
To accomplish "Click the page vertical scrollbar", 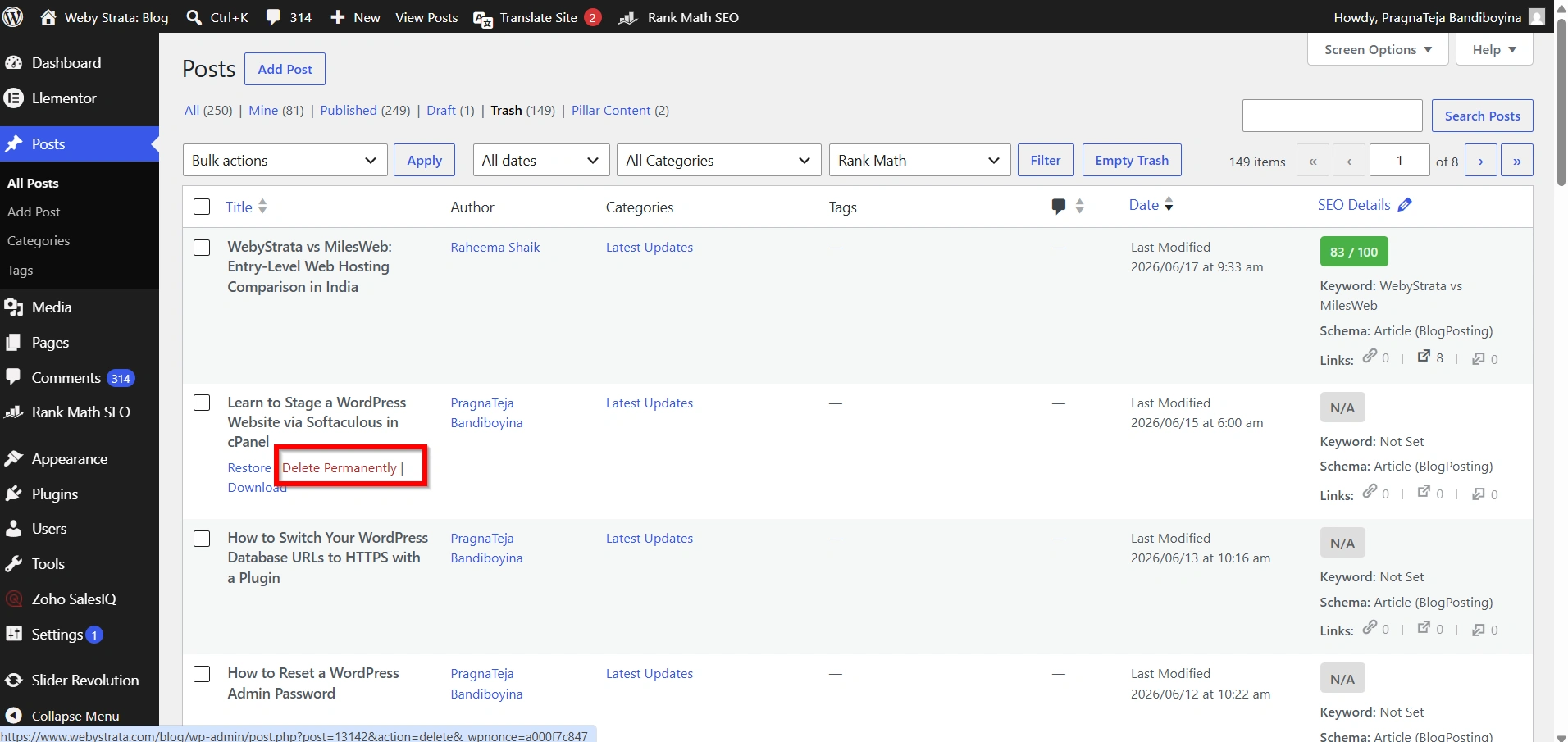I will click(x=1561, y=102).
